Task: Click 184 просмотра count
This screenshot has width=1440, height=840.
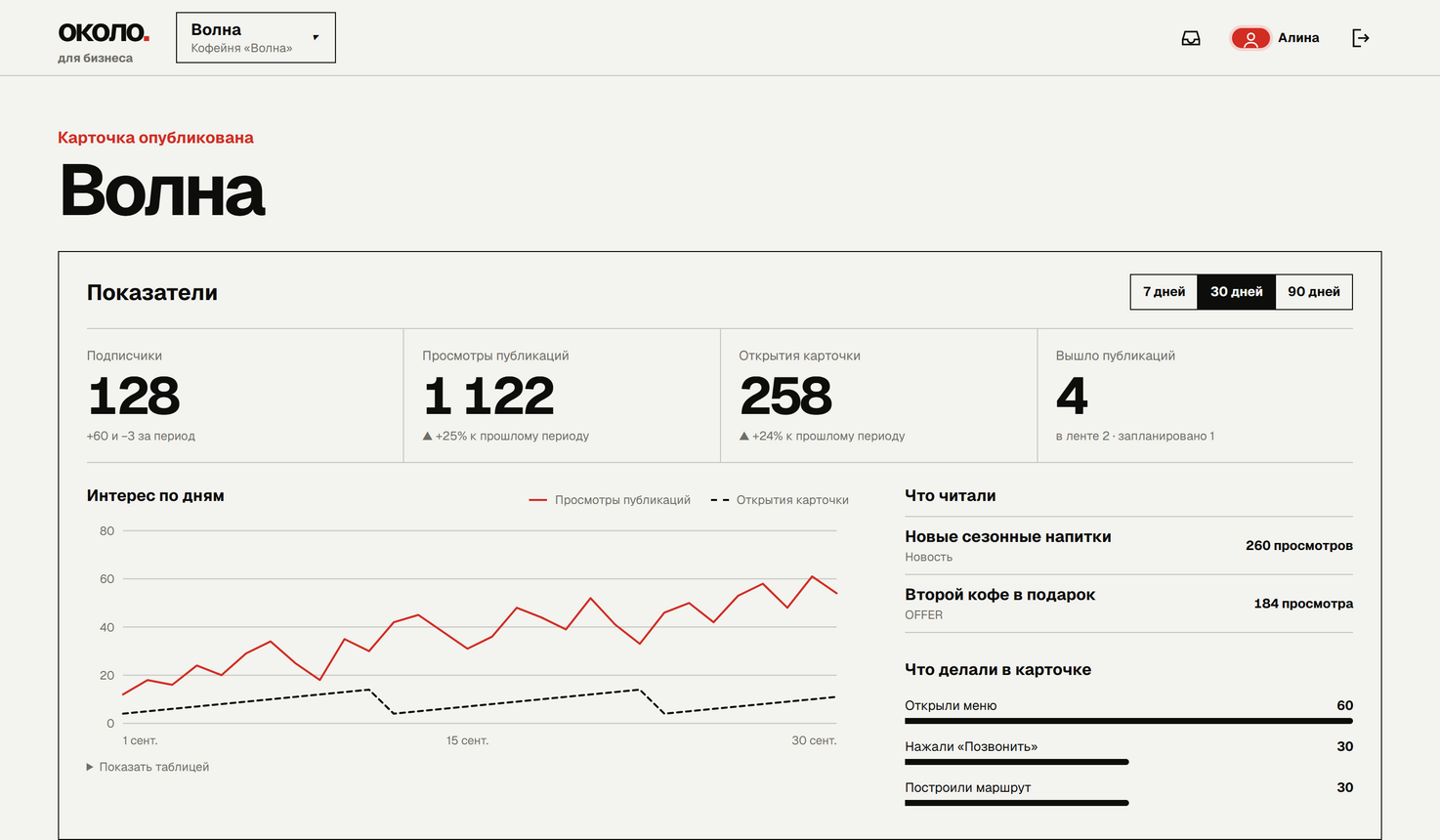Action: pos(1303,604)
